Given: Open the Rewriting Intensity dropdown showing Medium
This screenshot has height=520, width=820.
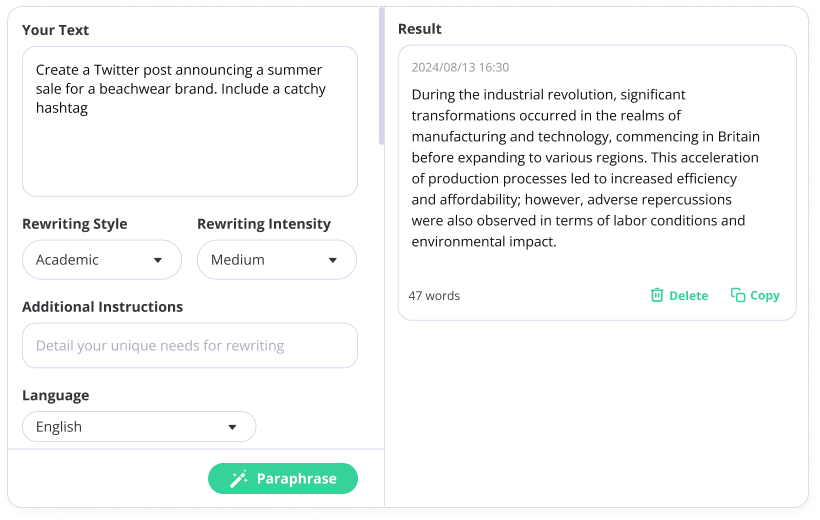Looking at the screenshot, I should [277, 260].
